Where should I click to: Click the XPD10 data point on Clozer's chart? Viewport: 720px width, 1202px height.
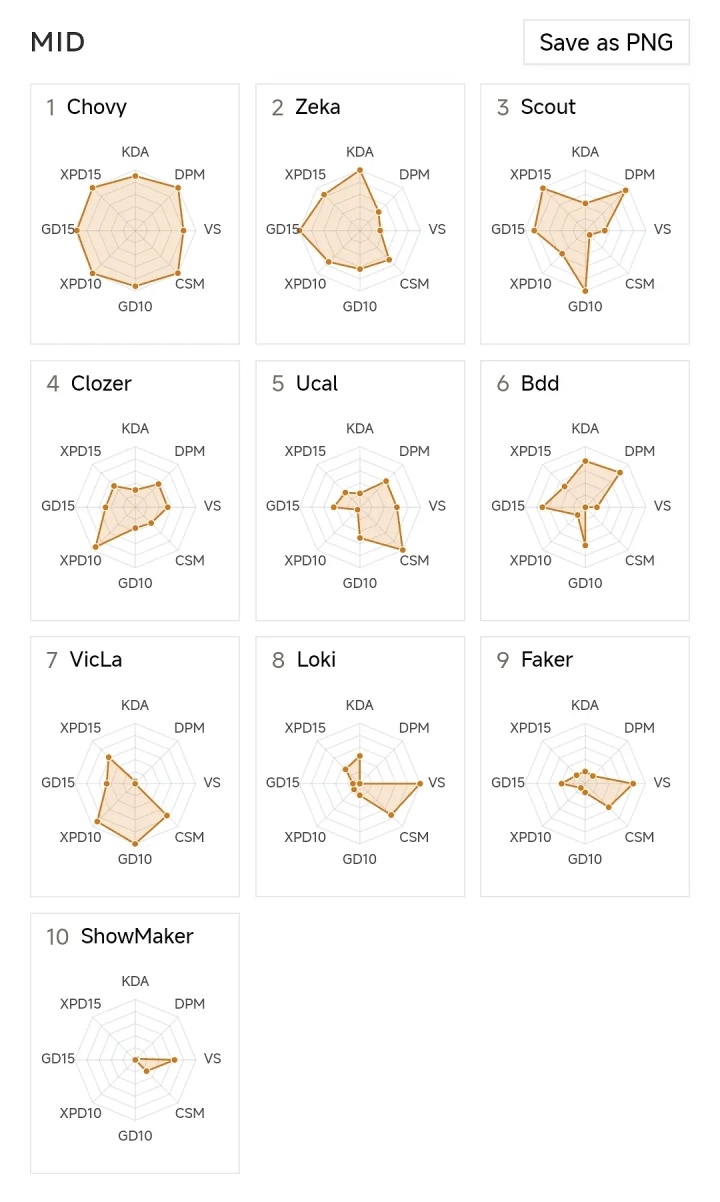(x=95, y=547)
